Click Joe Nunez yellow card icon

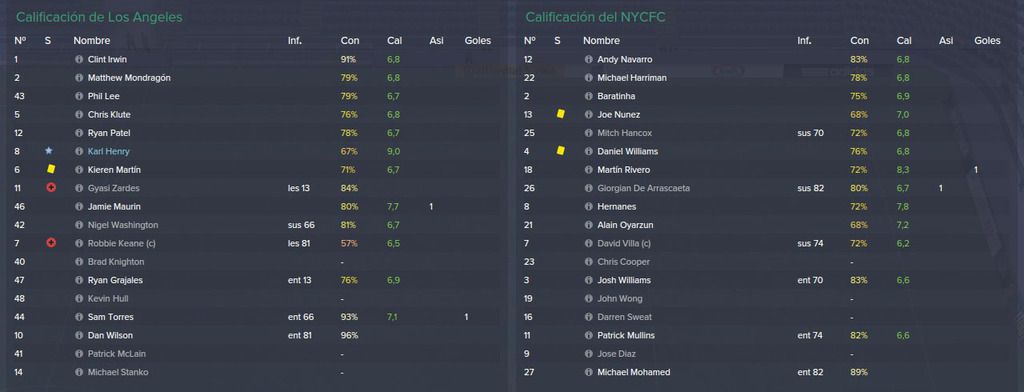[x=560, y=114]
